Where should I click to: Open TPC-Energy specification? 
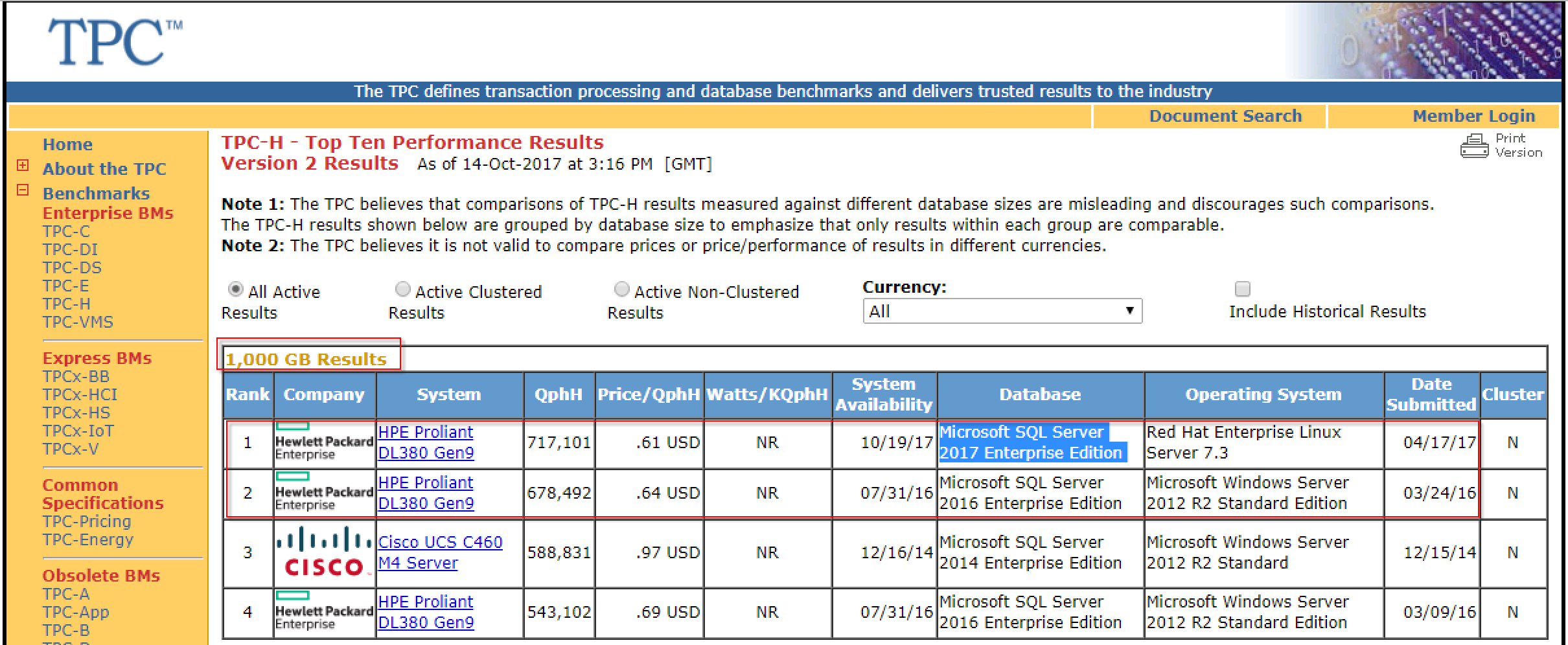click(88, 540)
